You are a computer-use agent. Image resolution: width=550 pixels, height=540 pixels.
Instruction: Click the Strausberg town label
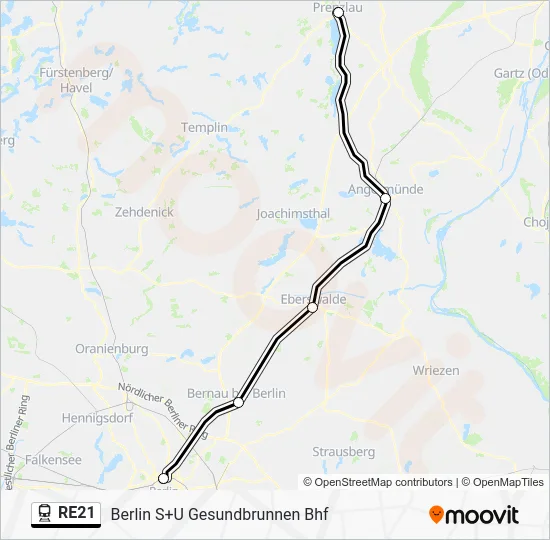pyautogui.click(x=344, y=452)
